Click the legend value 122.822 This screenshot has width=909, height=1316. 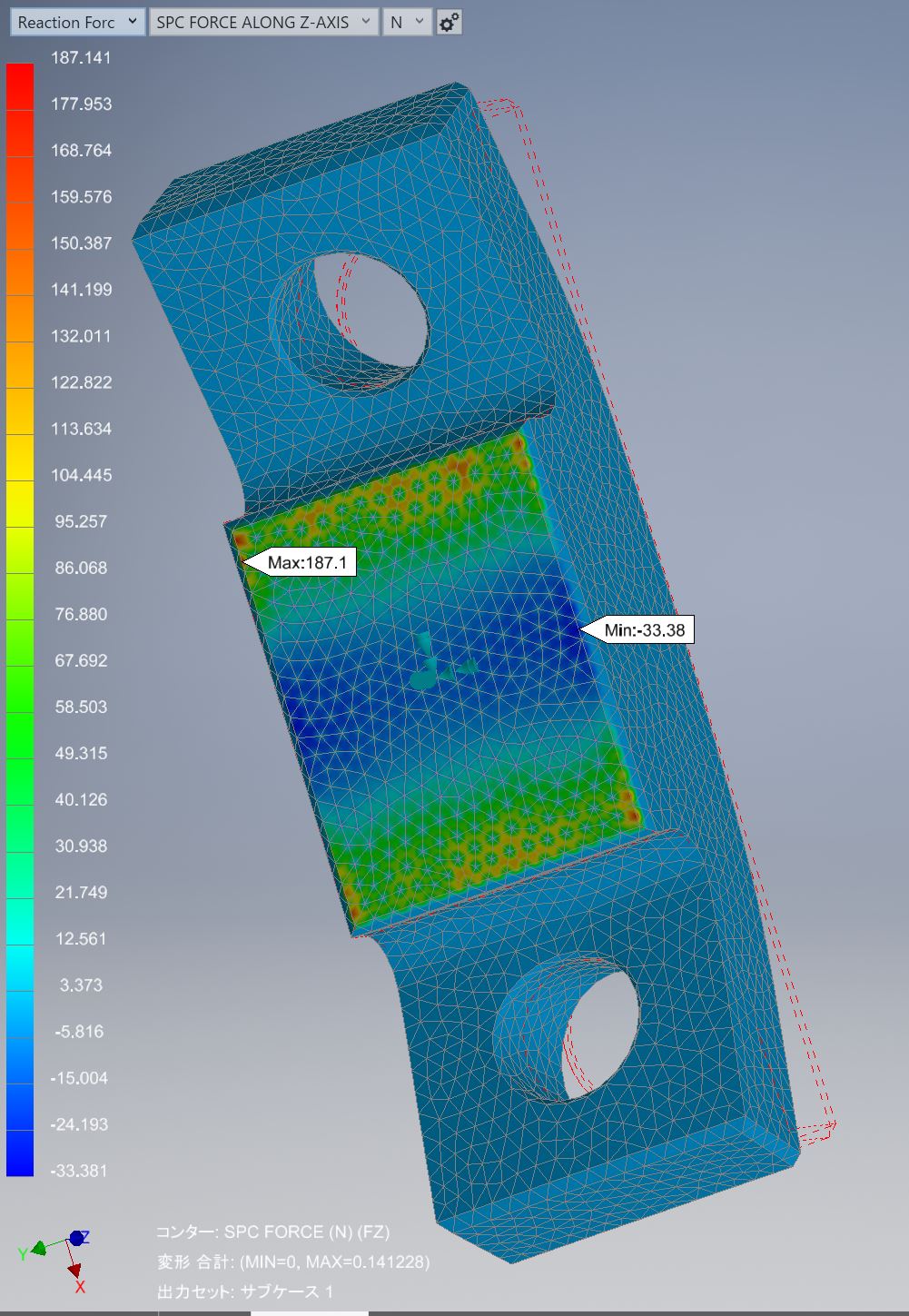tap(81, 381)
